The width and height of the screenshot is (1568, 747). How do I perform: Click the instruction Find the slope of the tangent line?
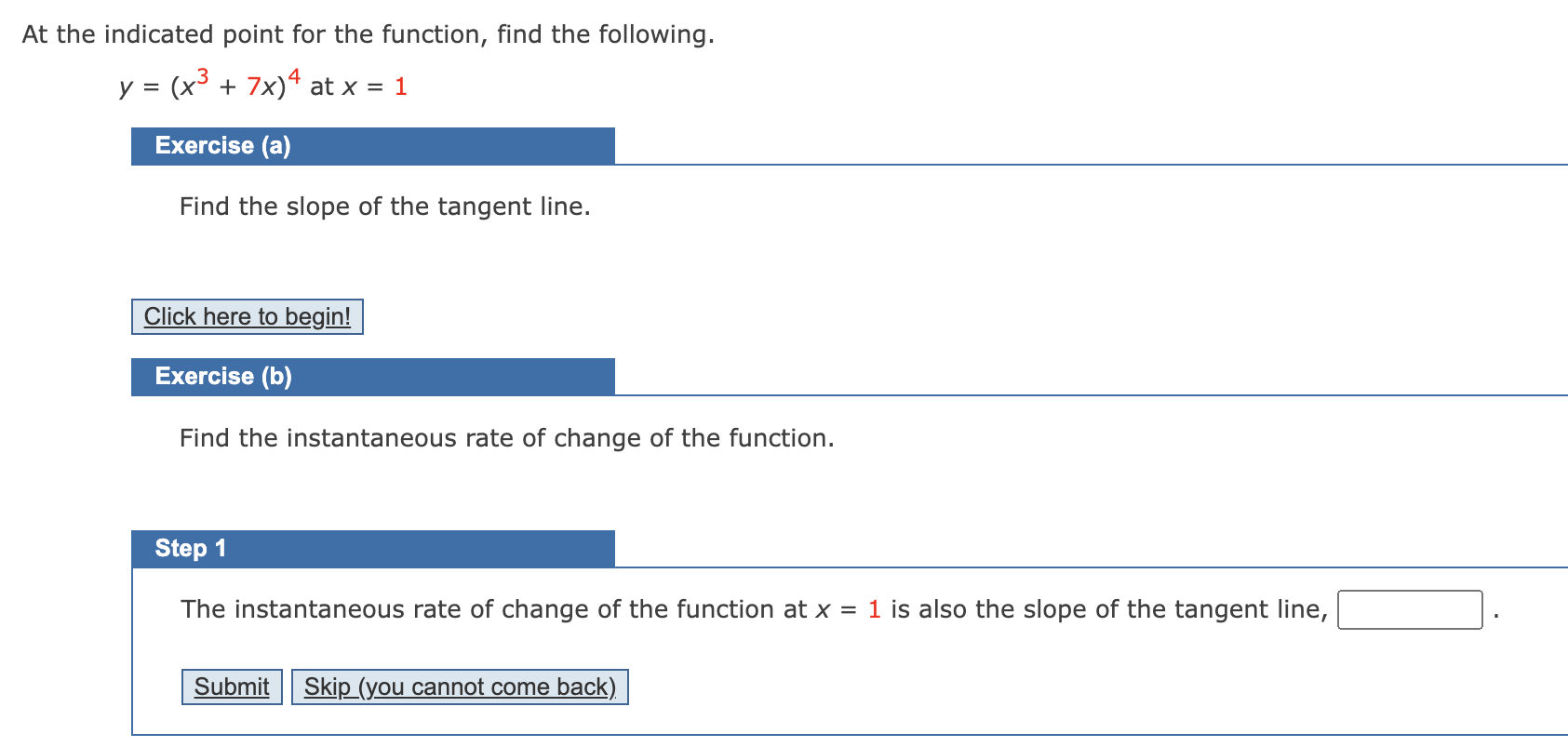pos(384,207)
